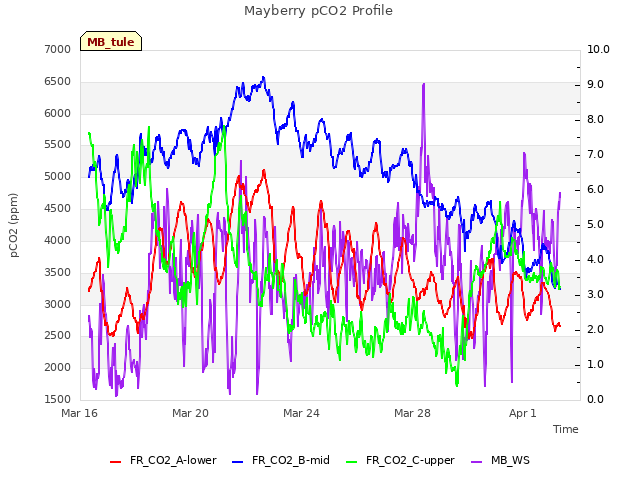
Task: Click the purple MB_WS spike peak near Mar 28
Action: (424, 84)
